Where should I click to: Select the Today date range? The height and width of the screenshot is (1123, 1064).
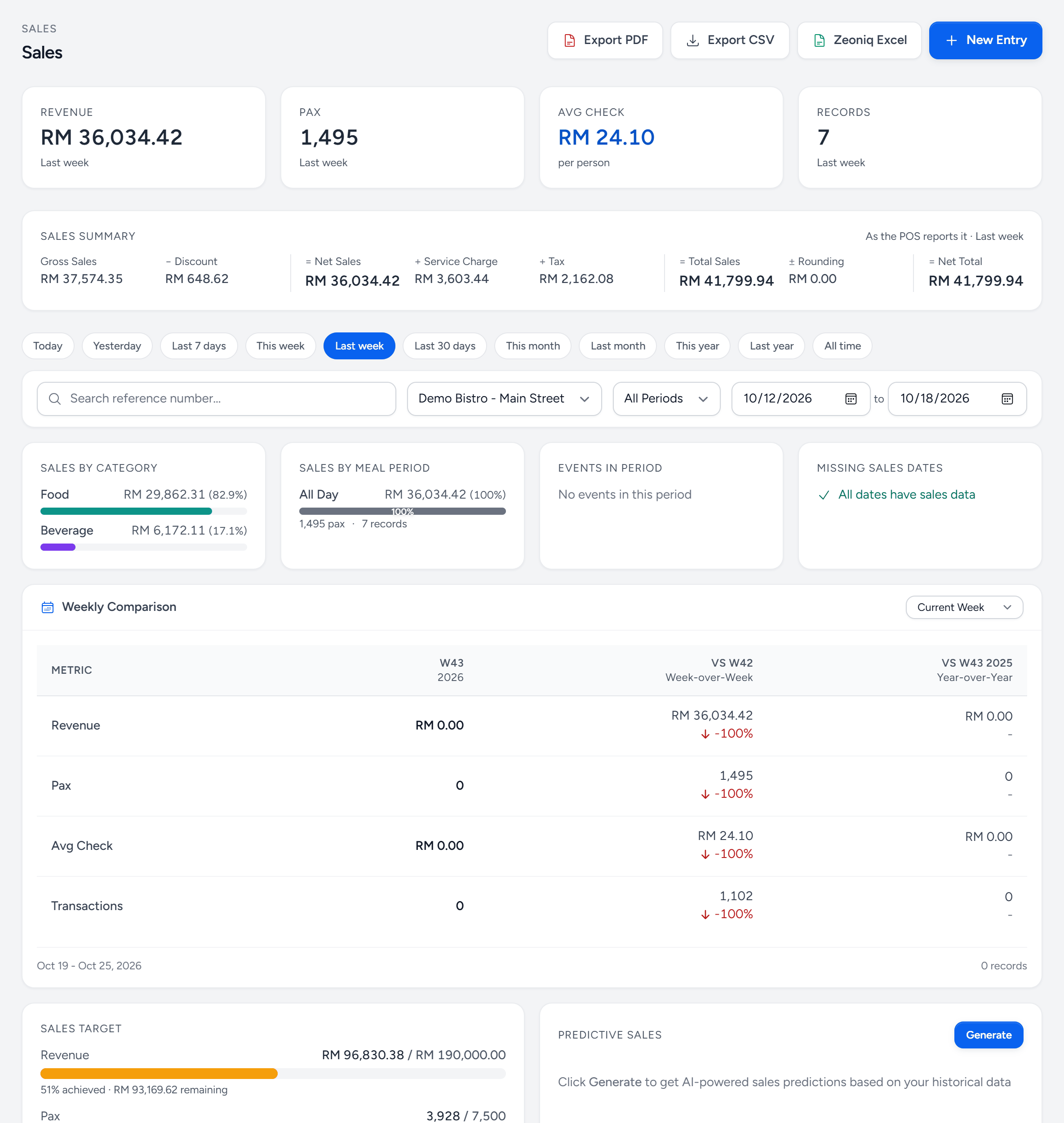(48, 346)
